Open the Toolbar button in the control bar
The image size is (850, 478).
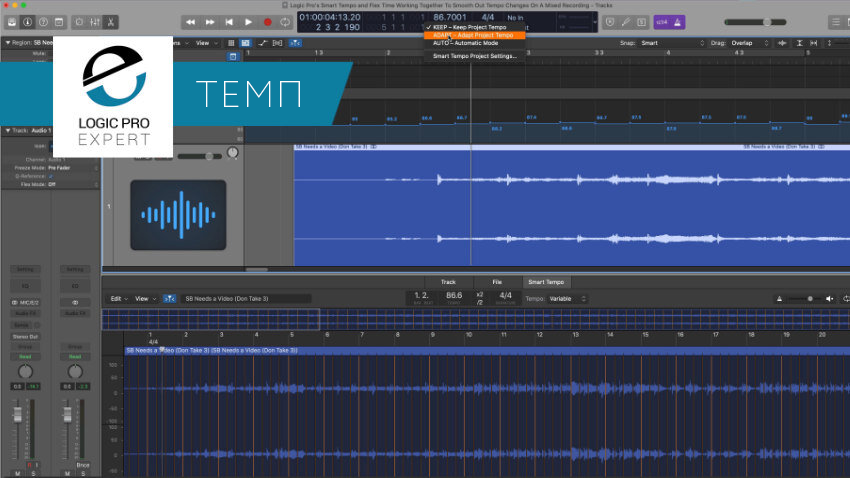click(59, 22)
